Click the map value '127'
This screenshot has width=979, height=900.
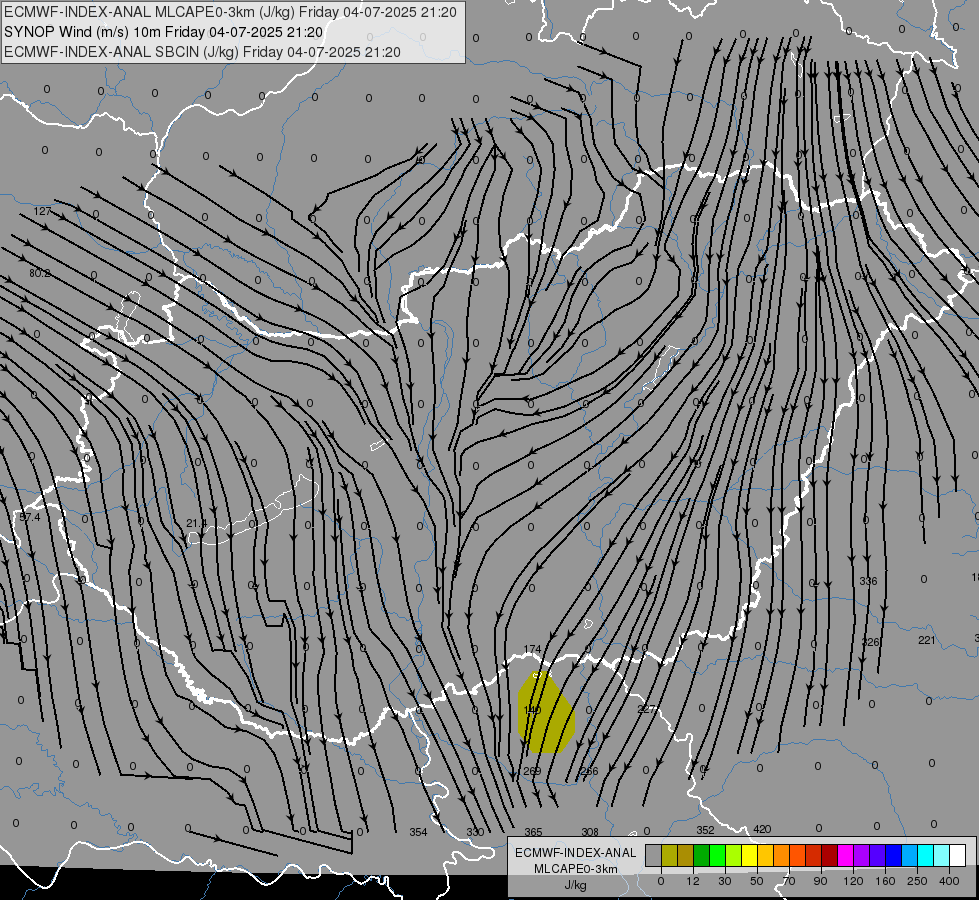tap(42, 211)
